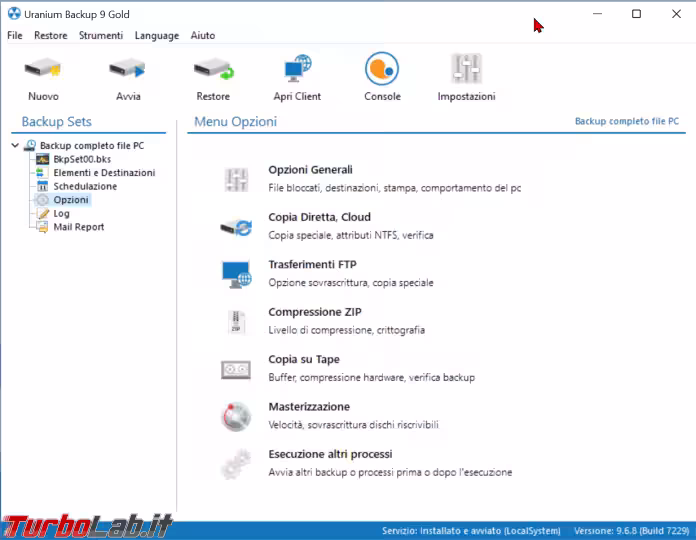The image size is (696, 540).
Task: Click the Log pencil icon in tree
Action: (43, 213)
